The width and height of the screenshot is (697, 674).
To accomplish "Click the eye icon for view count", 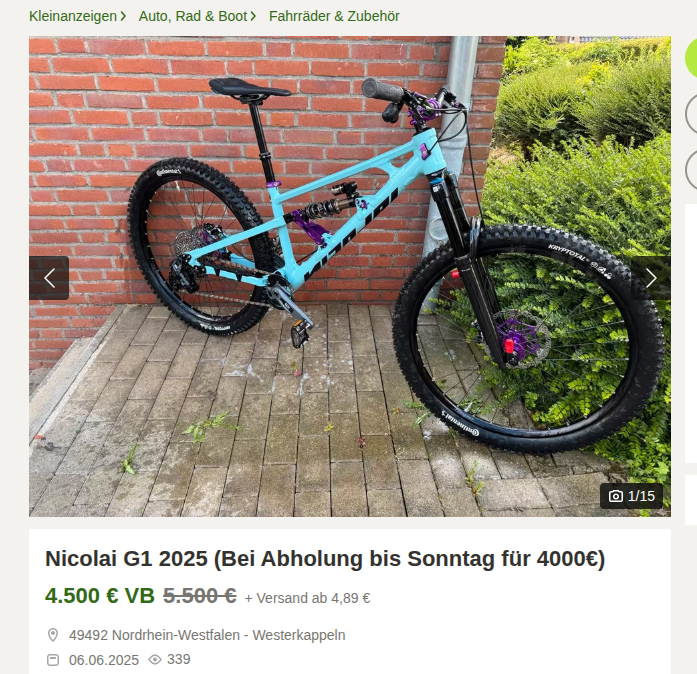I will point(155,659).
